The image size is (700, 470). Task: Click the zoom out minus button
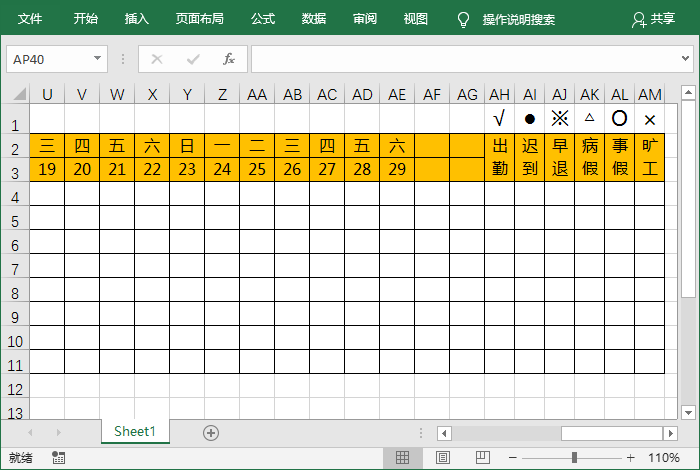512,458
